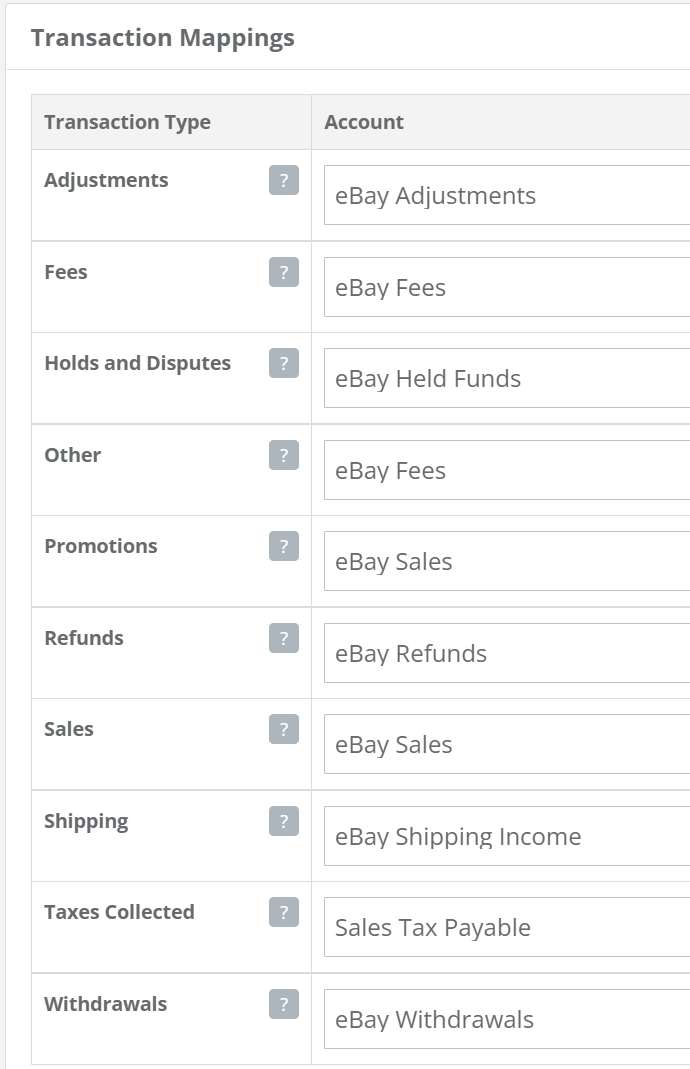Click the Sales row help icon
This screenshot has width=690, height=1069.
tap(284, 729)
